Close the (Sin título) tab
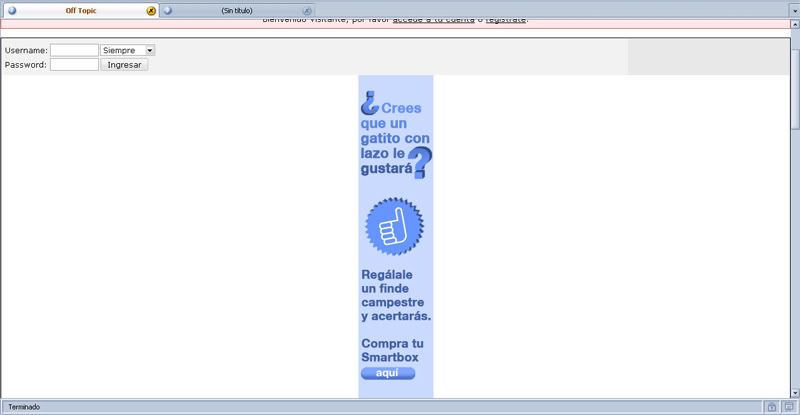The height and width of the screenshot is (415, 800). point(307,10)
